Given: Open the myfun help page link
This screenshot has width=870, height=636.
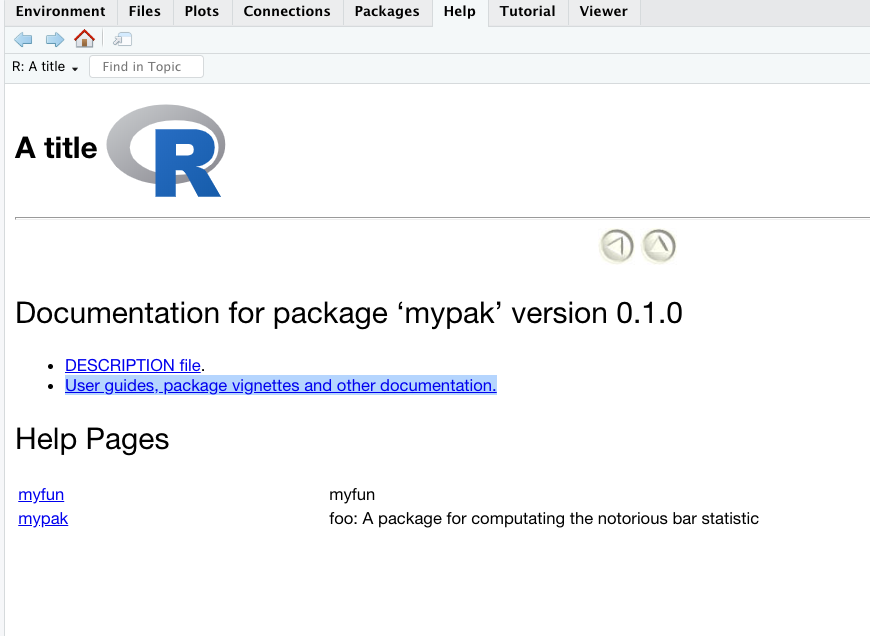Looking at the screenshot, I should point(41,494).
